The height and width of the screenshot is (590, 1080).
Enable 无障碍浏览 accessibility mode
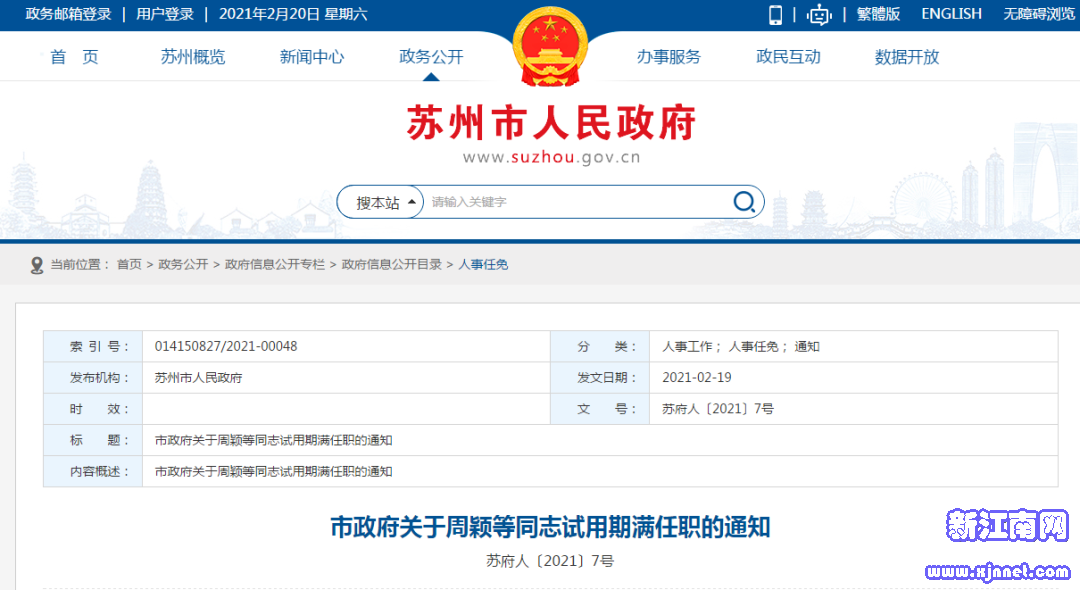point(1039,14)
